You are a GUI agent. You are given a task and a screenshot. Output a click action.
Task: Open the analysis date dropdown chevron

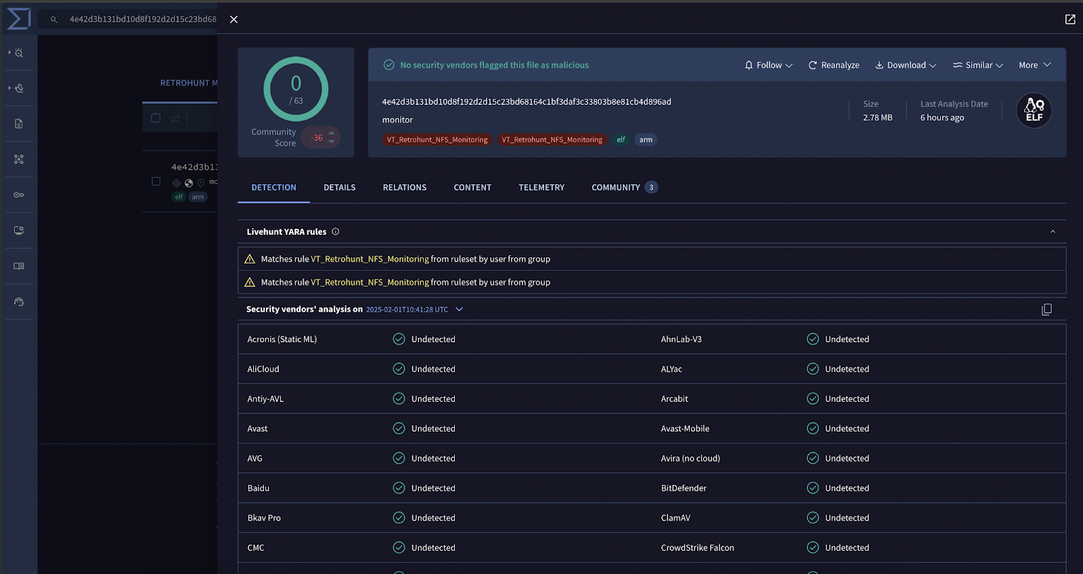click(x=459, y=310)
